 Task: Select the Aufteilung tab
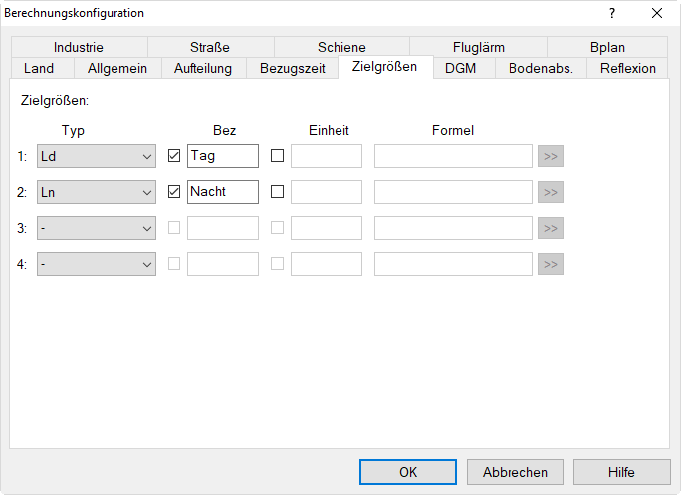(203, 68)
